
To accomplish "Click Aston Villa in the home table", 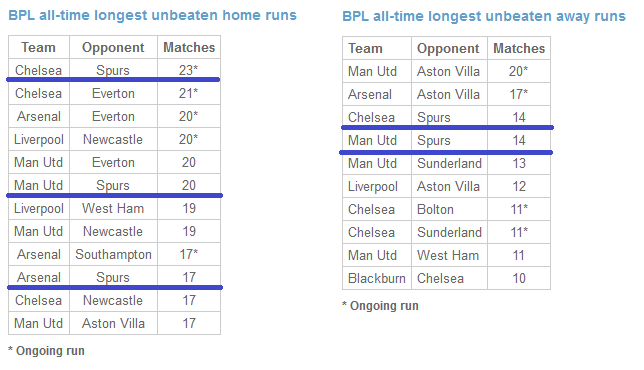I will pyautogui.click(x=113, y=323).
